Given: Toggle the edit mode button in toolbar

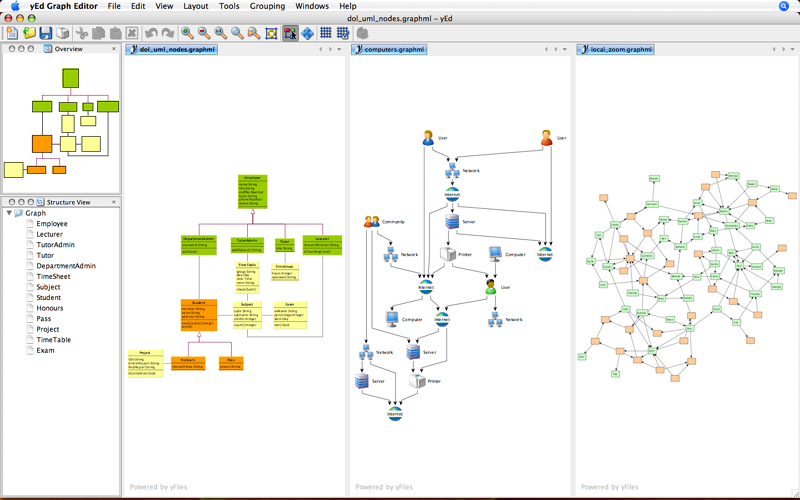Looking at the screenshot, I should click(290, 33).
